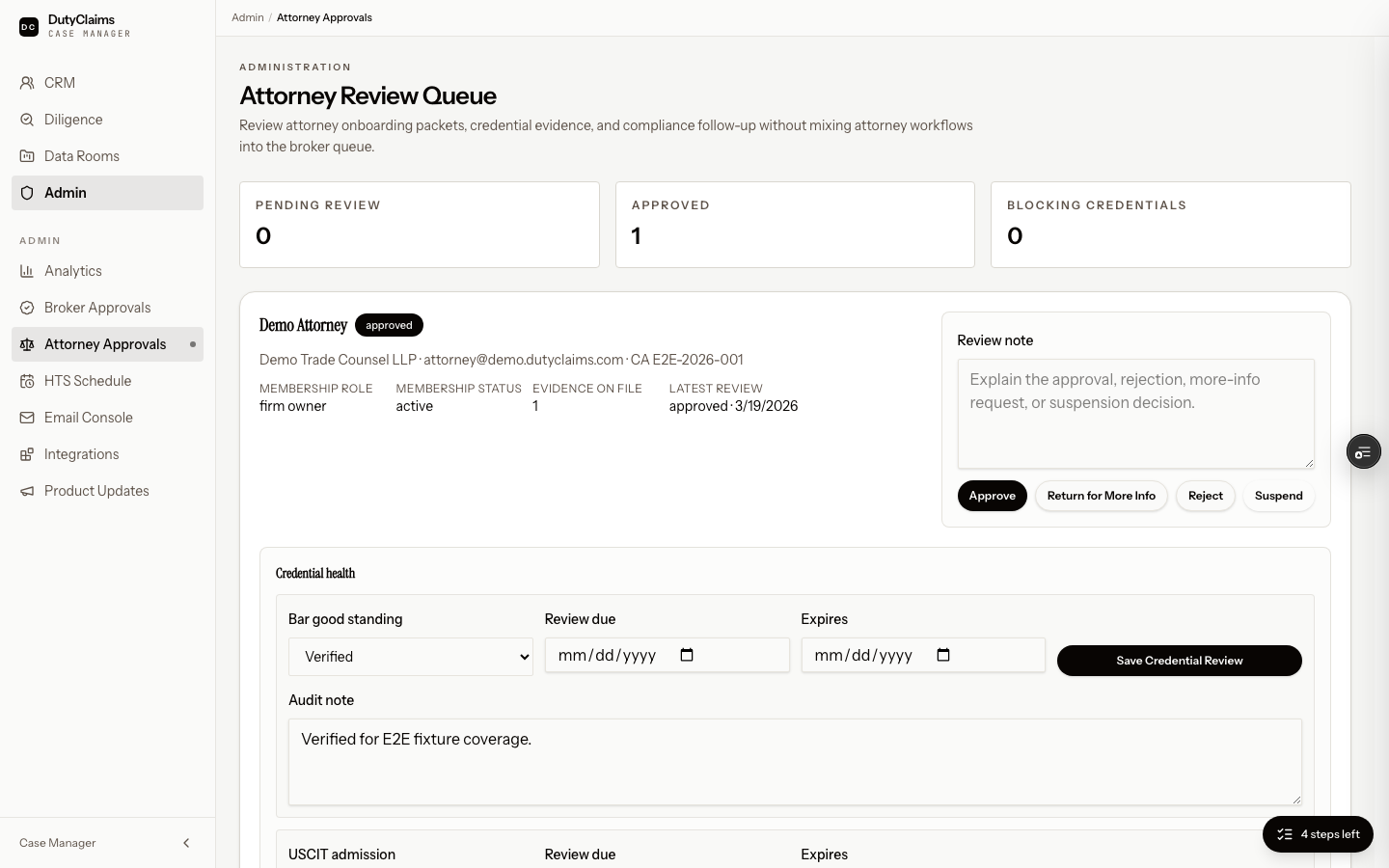The image size is (1389, 868).
Task: Click the Credential health heading
Action: coord(315,573)
